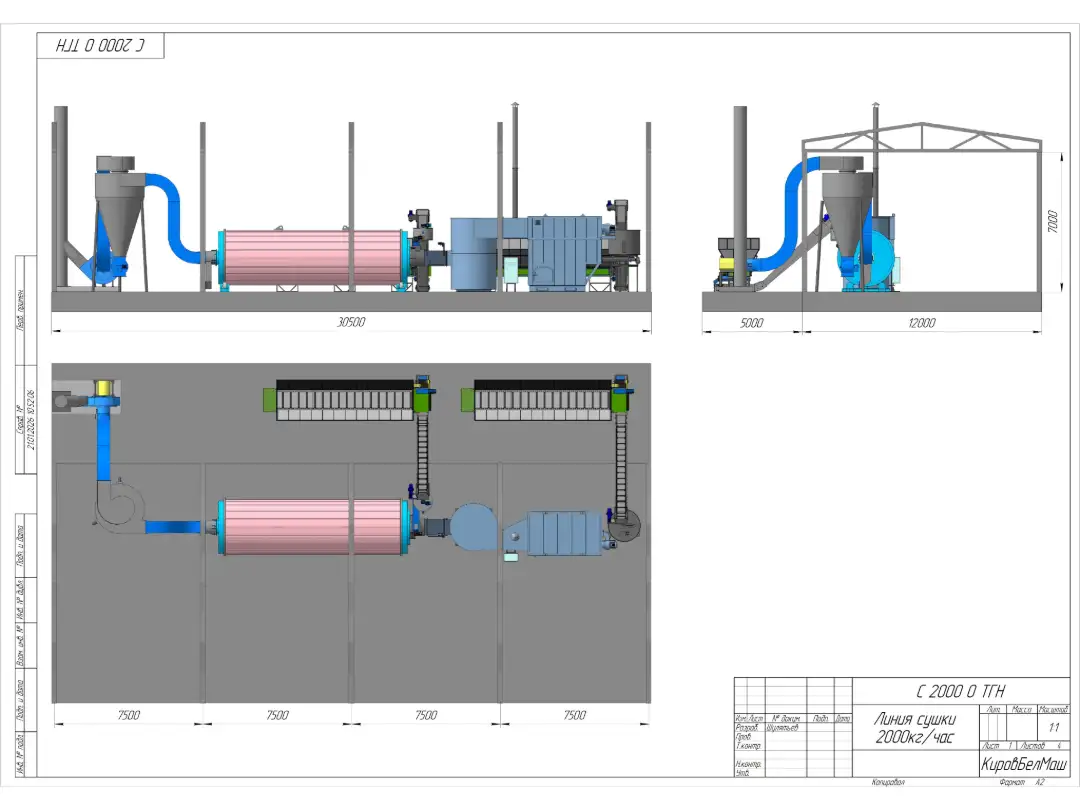
Task: Select the Линия сушки 2000кг/час title text
Action: 915,728
